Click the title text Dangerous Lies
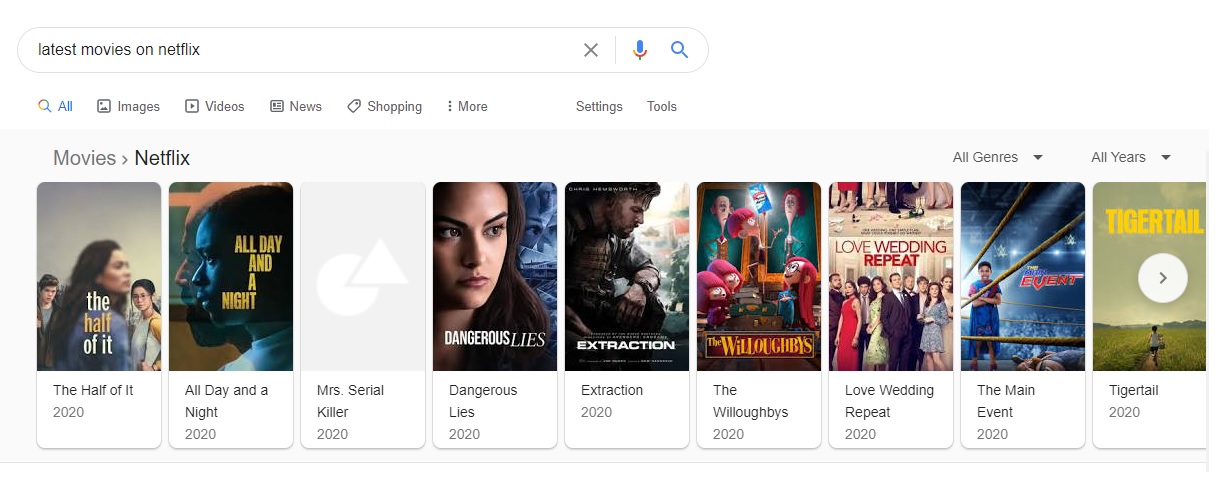This screenshot has height=481, width=1220. 483,401
